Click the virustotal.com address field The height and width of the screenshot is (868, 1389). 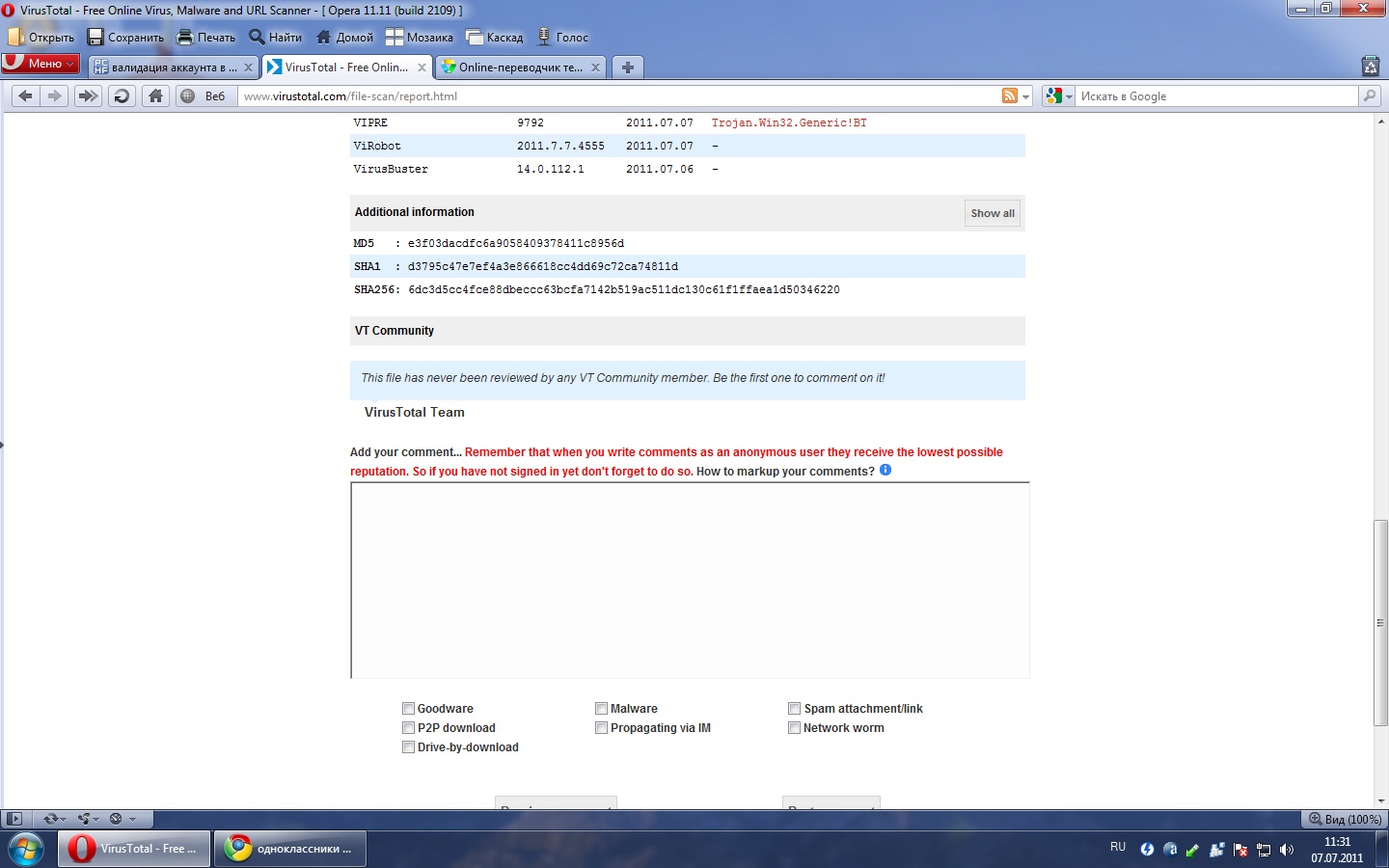[621, 96]
